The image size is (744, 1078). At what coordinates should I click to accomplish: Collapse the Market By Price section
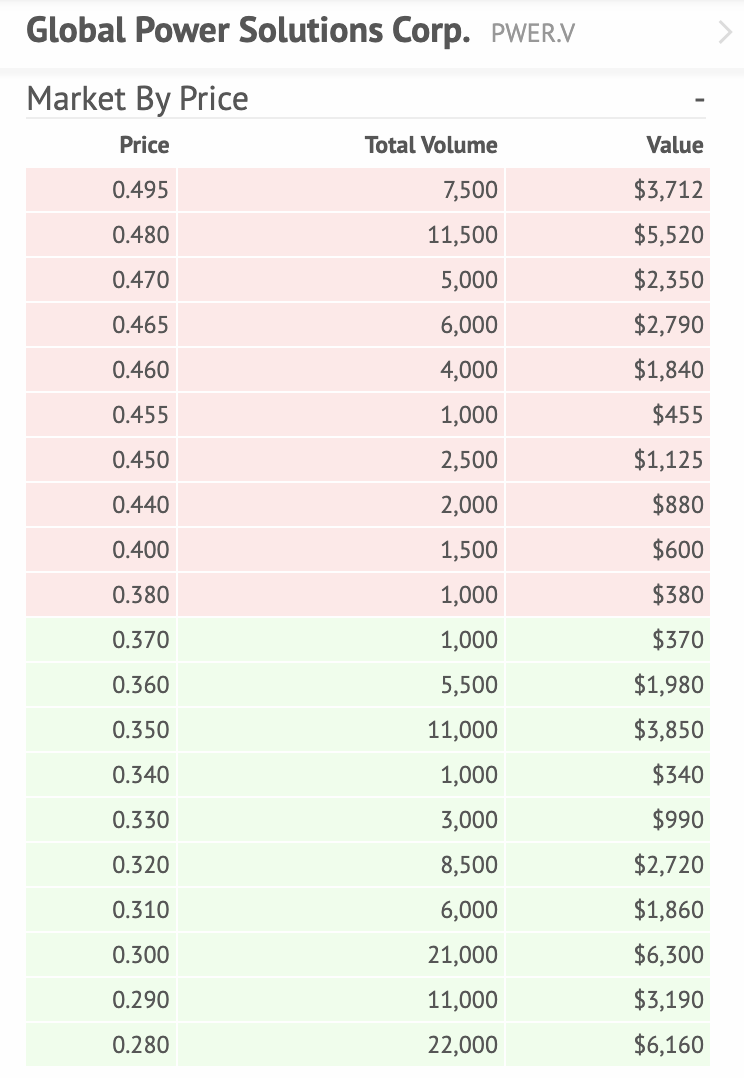pyautogui.click(x=699, y=100)
